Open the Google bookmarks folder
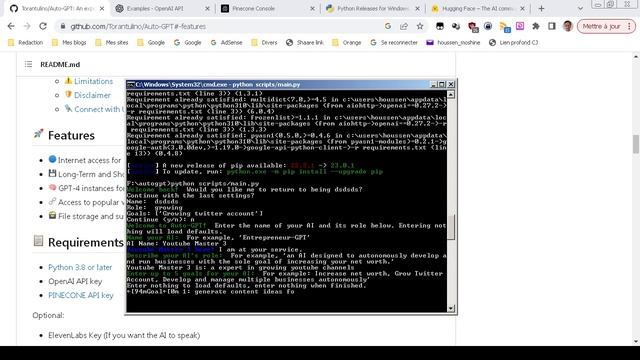640x360 pixels. pyautogui.click(x=151, y=42)
